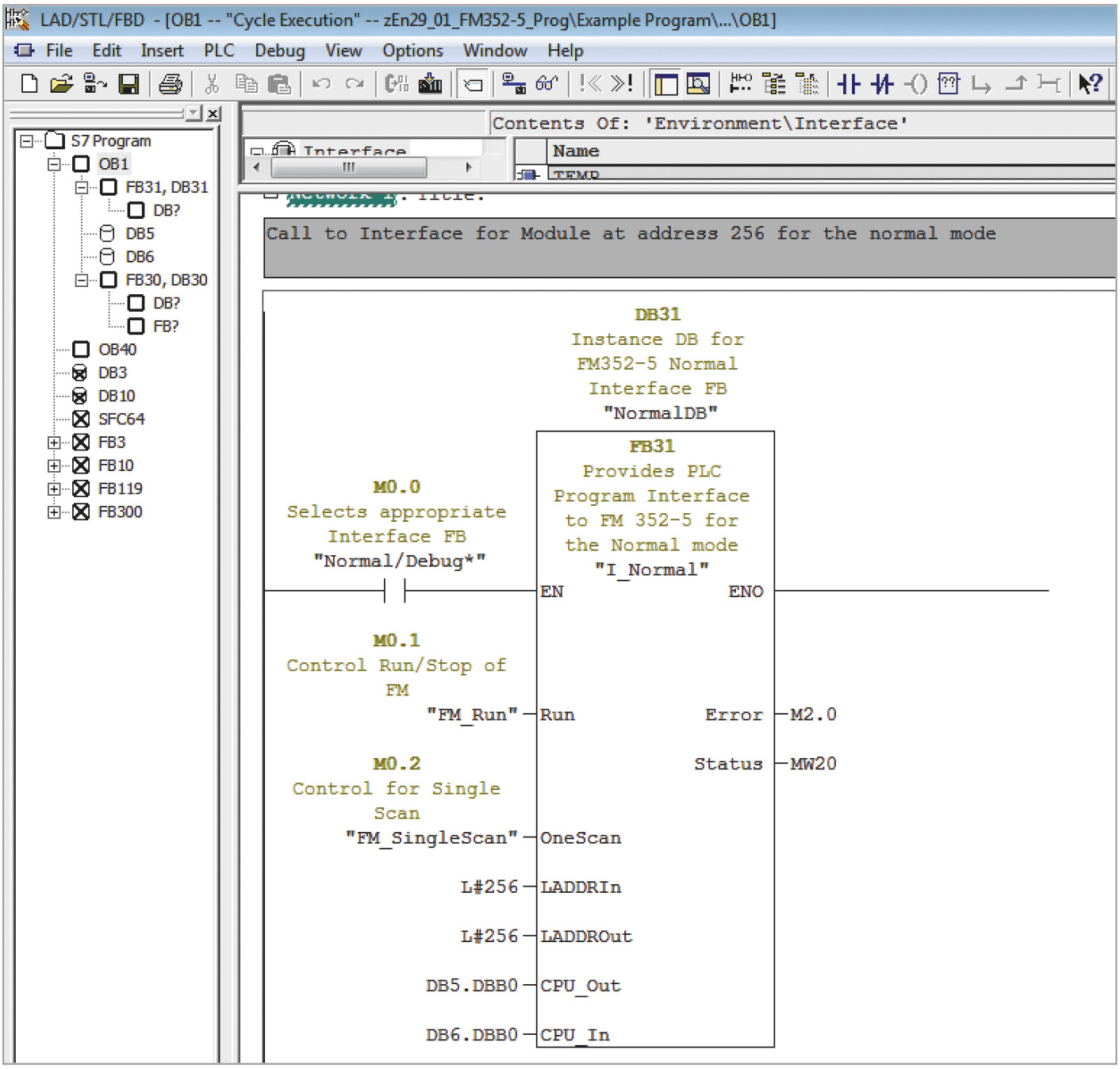The image size is (1120, 1069).
Task: Open the View menu
Action: click(343, 51)
